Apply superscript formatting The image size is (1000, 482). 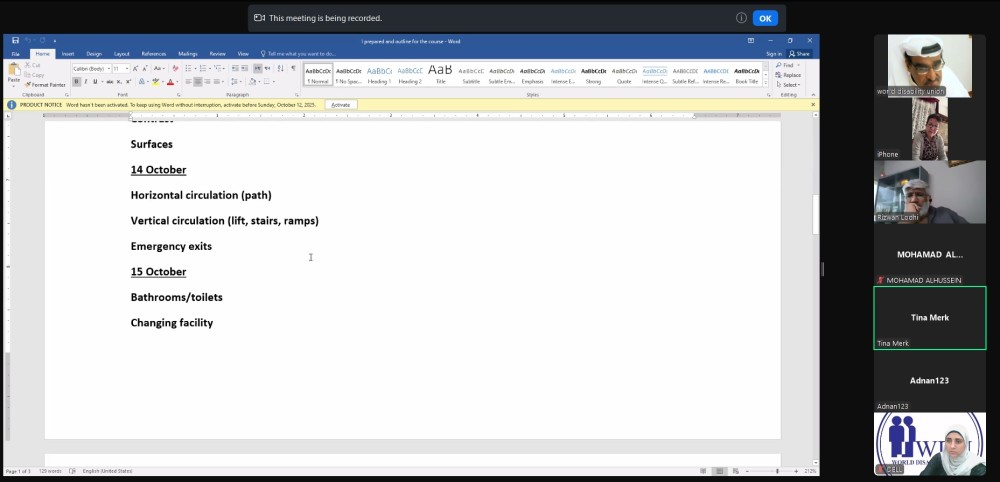click(128, 82)
